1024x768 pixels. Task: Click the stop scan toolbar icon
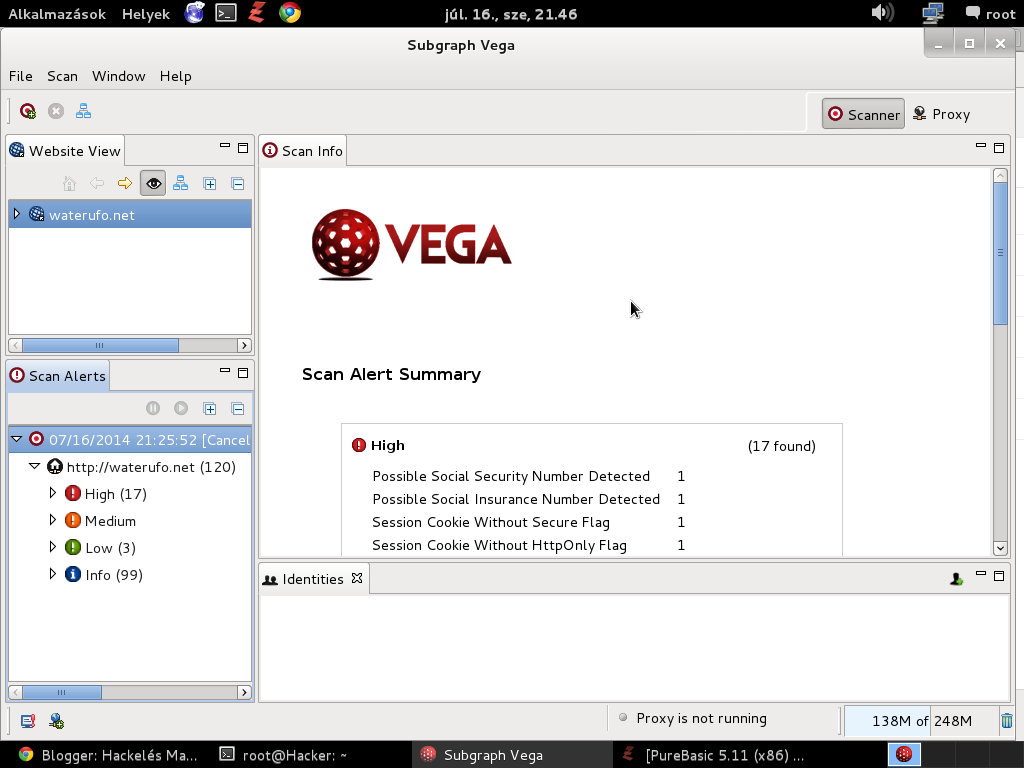(56, 112)
